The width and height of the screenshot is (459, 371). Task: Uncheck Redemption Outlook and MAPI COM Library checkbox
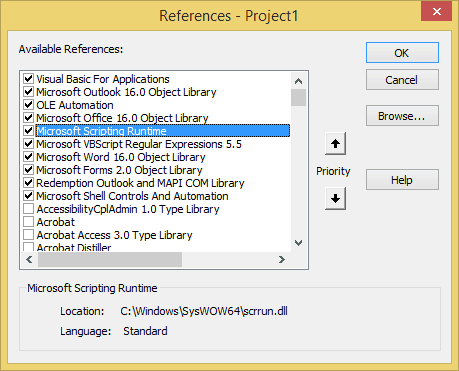pos(29,183)
